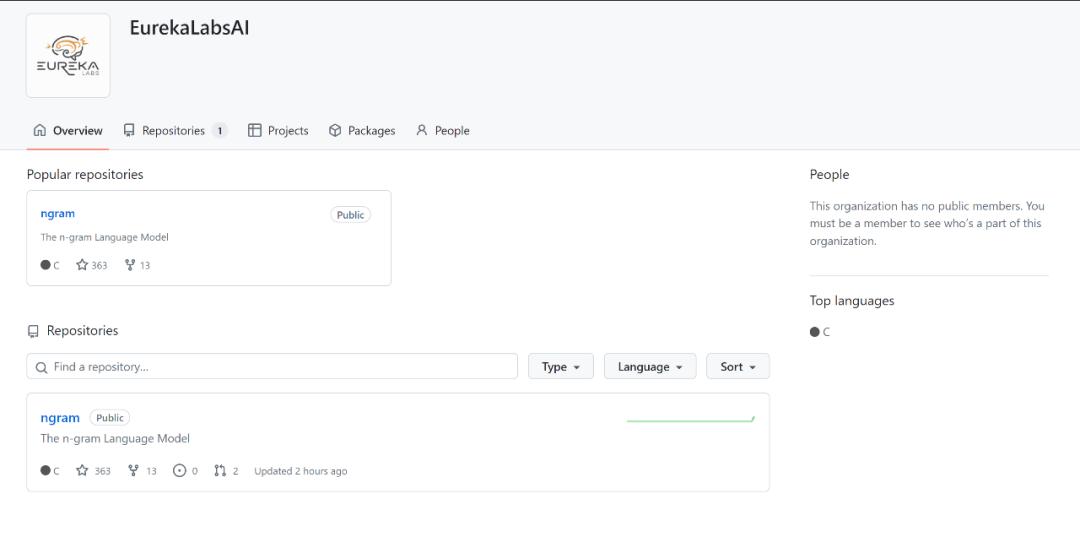Select C under Top languages
1080x537 pixels.
(820, 332)
